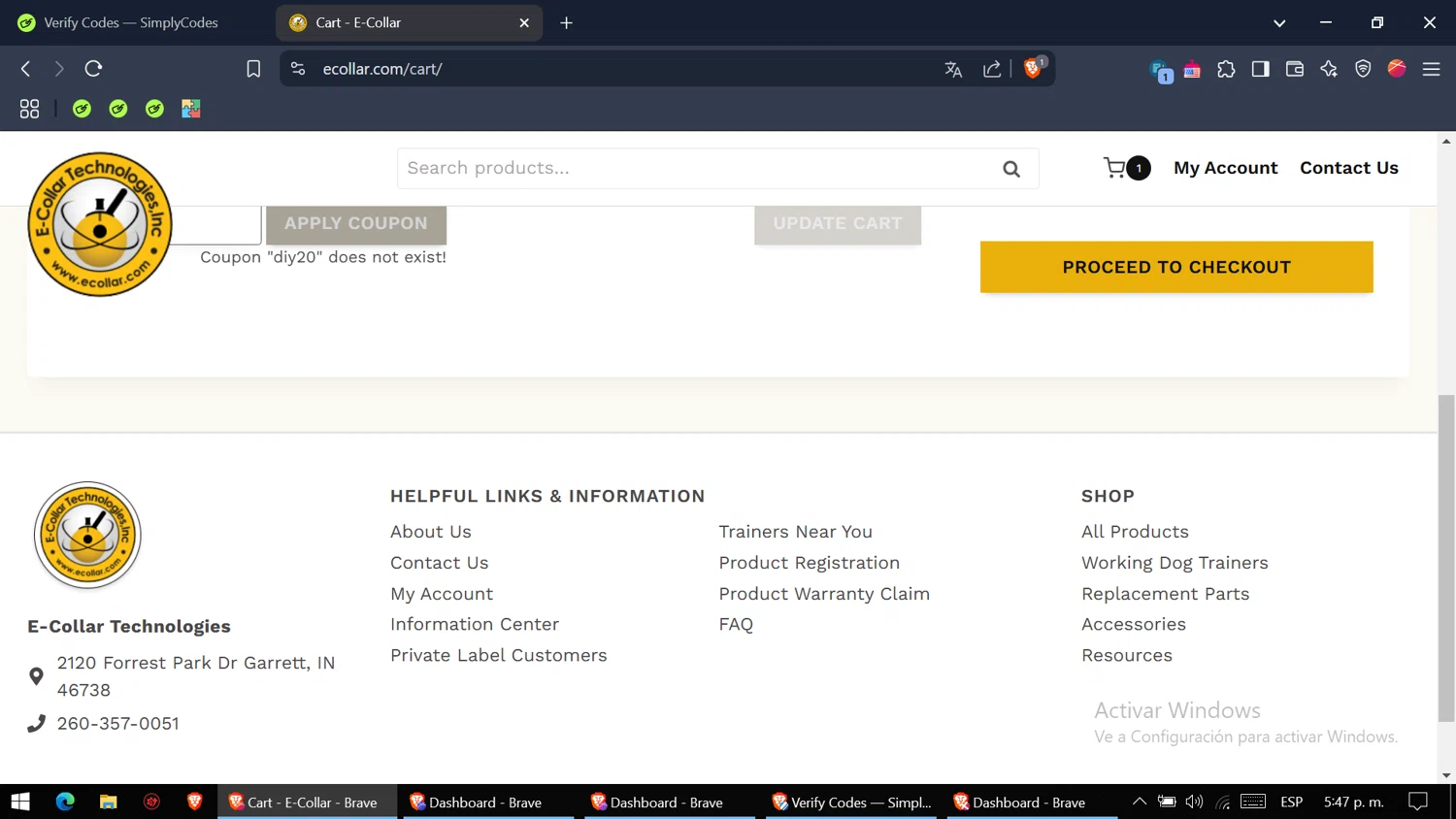The width and height of the screenshot is (1456, 819).
Task: Switch to the Verify Codes — SimplyCodes tab
Action: [x=131, y=22]
